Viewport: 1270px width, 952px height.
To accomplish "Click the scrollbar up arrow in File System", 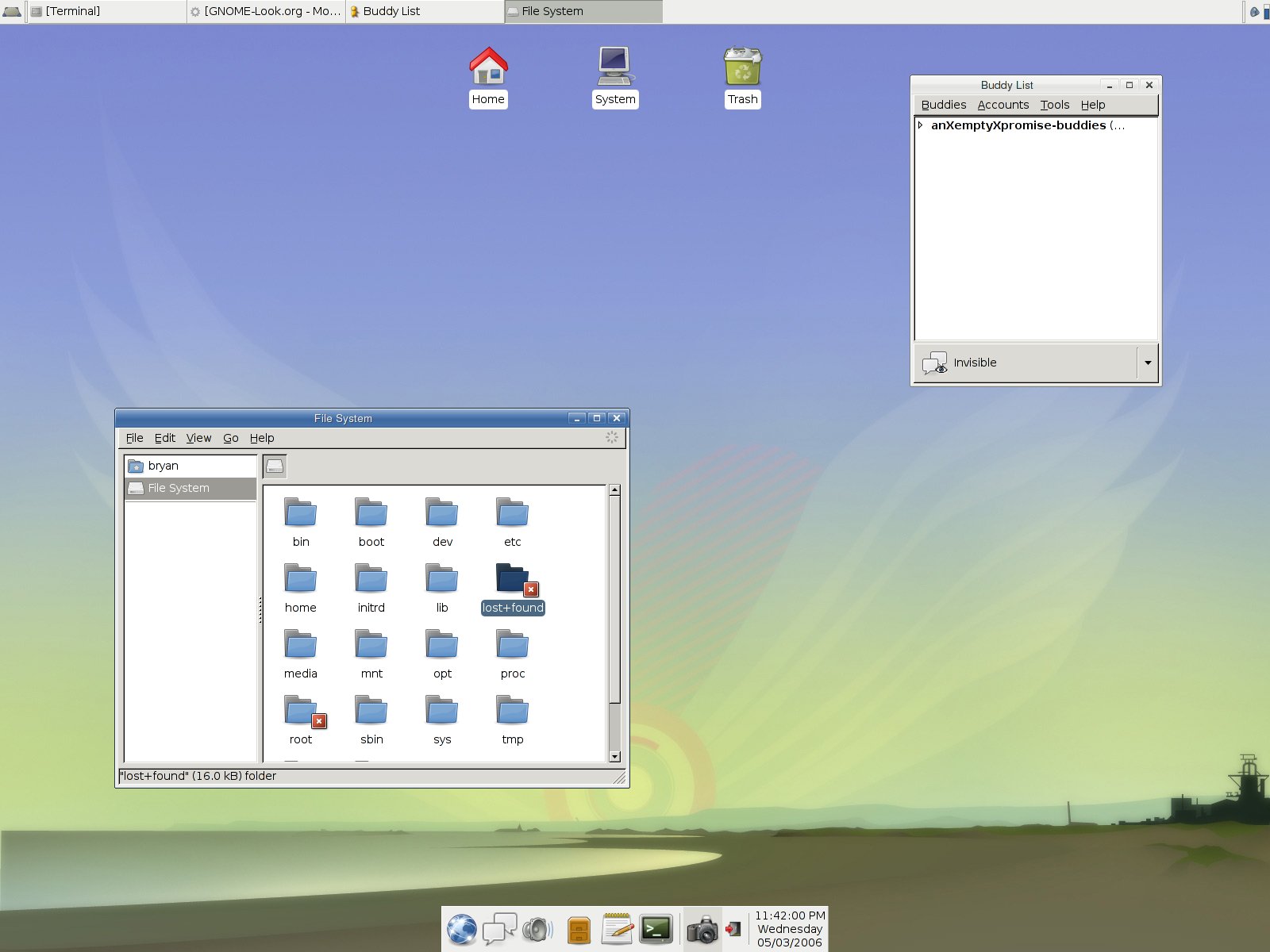I will (614, 490).
